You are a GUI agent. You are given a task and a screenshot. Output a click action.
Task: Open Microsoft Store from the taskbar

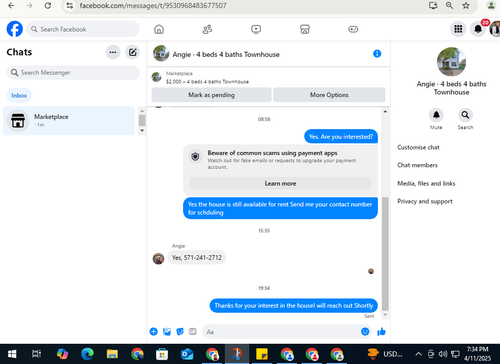[162, 354]
